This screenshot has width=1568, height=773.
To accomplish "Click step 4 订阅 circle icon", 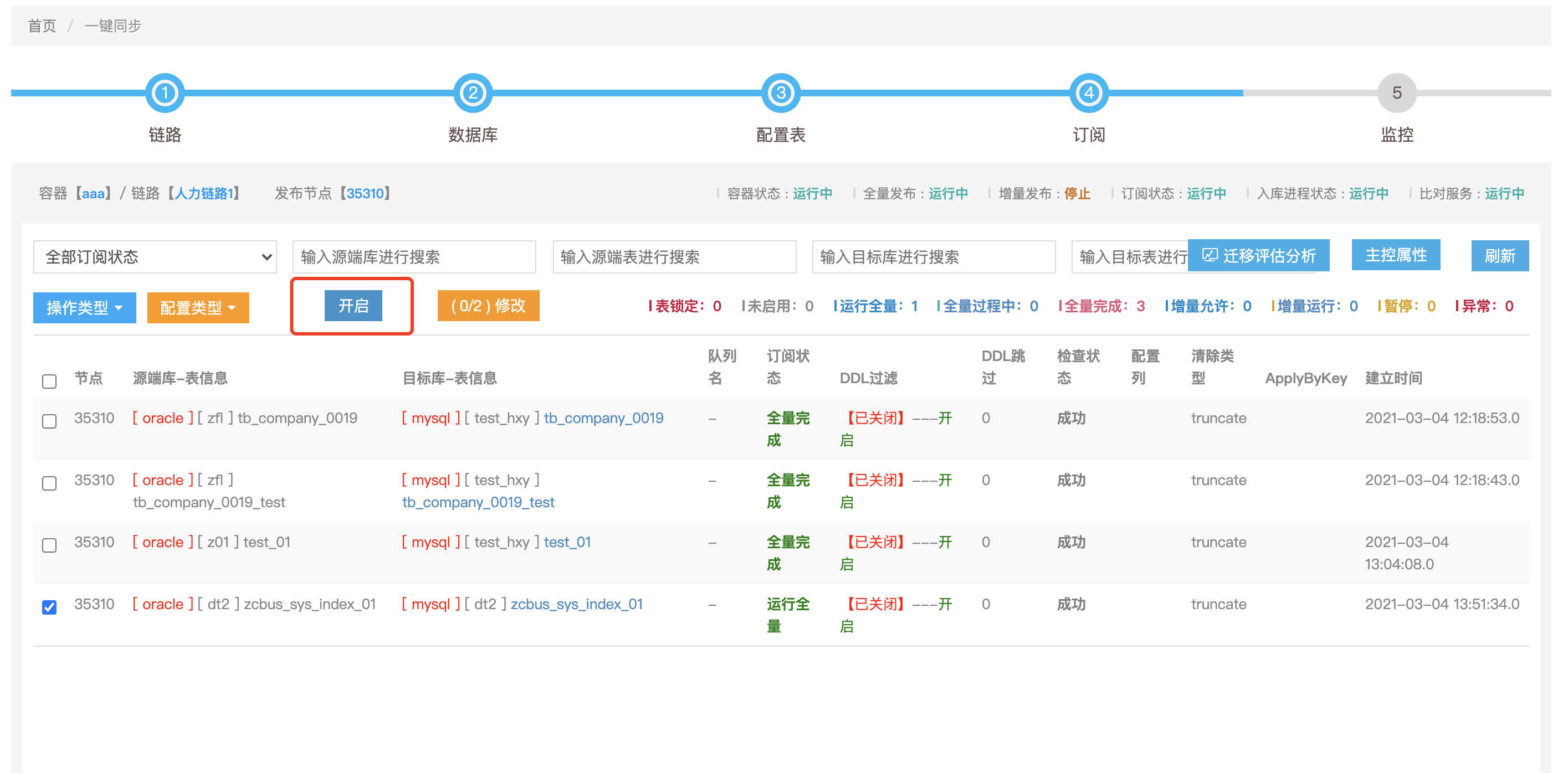I will [1089, 93].
